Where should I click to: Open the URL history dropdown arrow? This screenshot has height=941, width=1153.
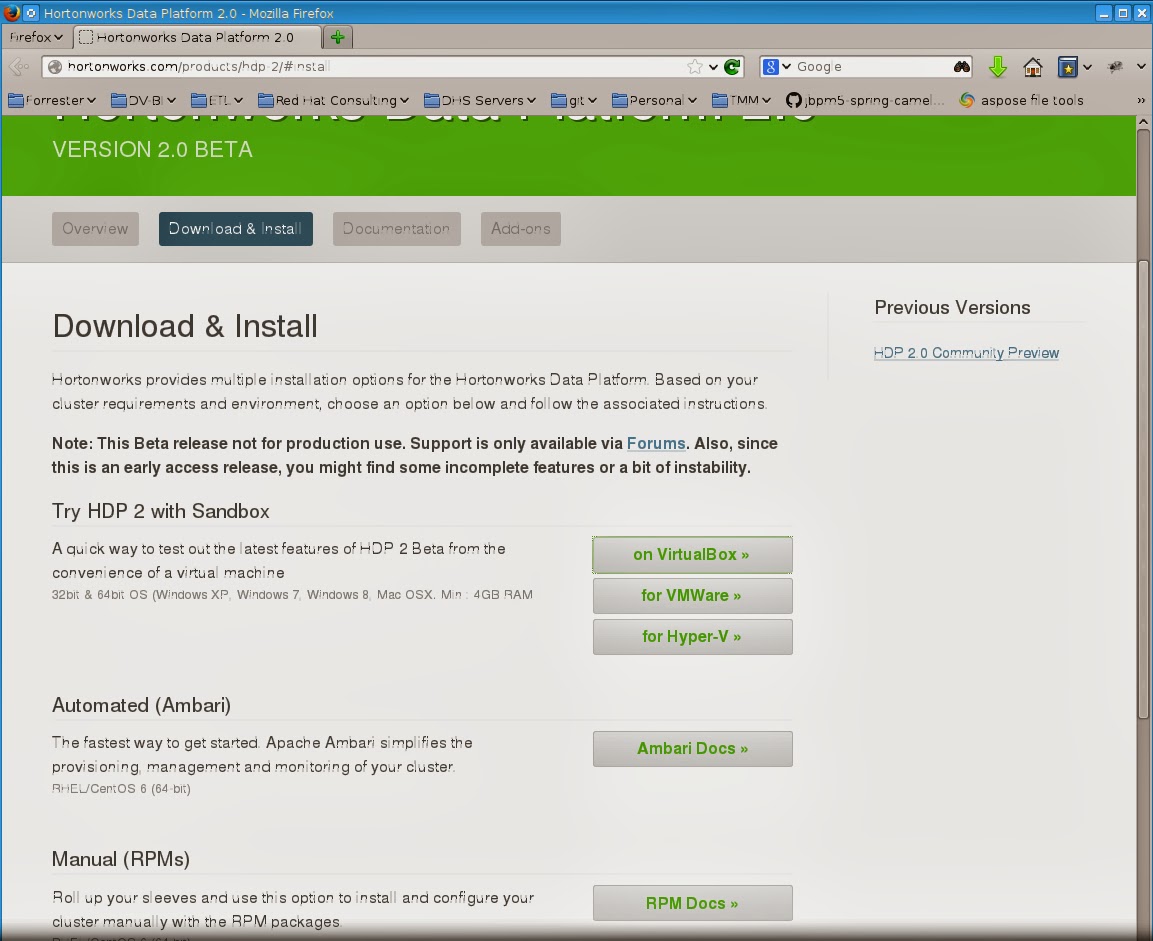[713, 67]
